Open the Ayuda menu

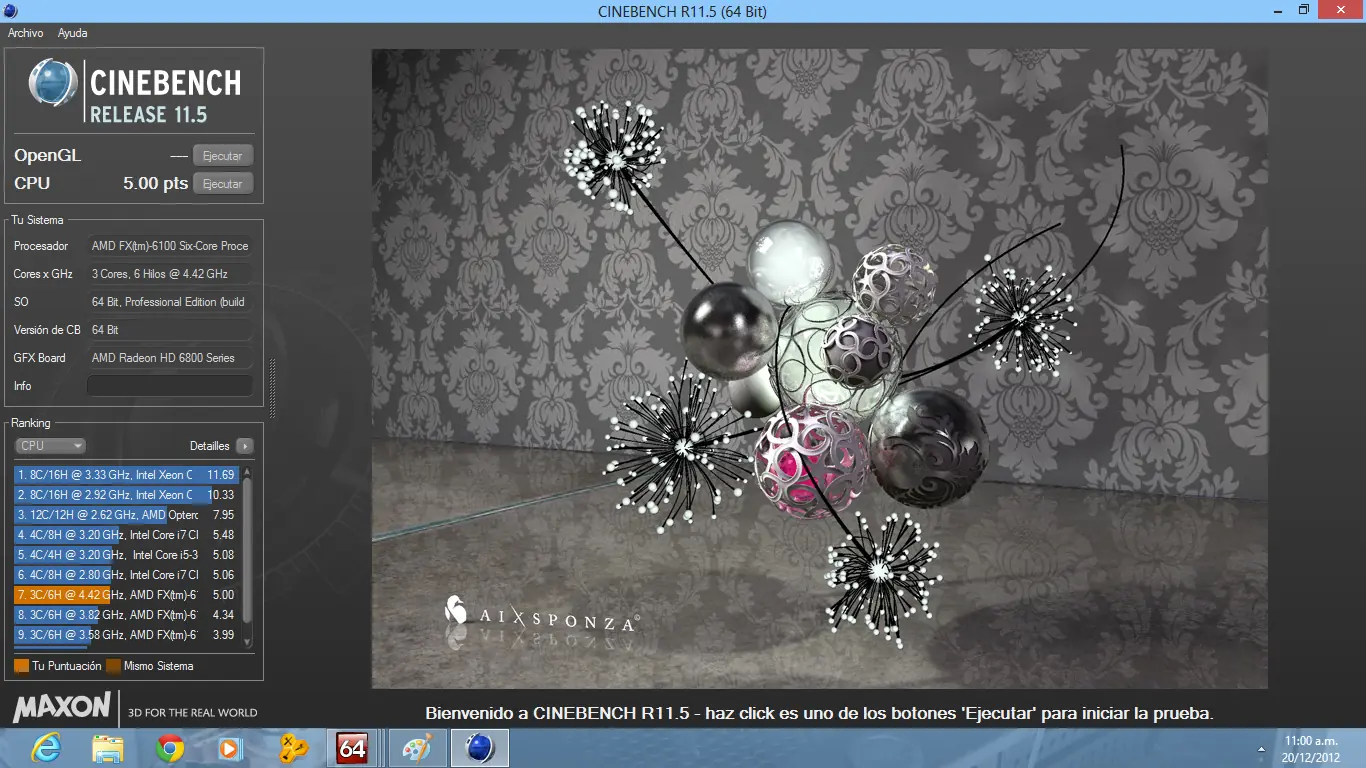point(73,33)
